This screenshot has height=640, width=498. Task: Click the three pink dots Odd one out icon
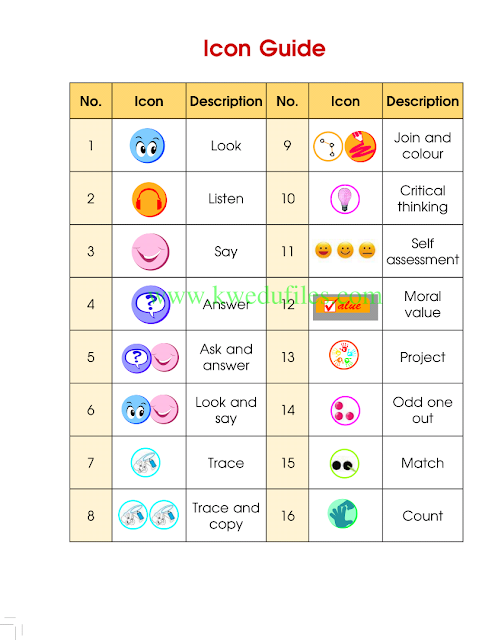click(x=345, y=411)
